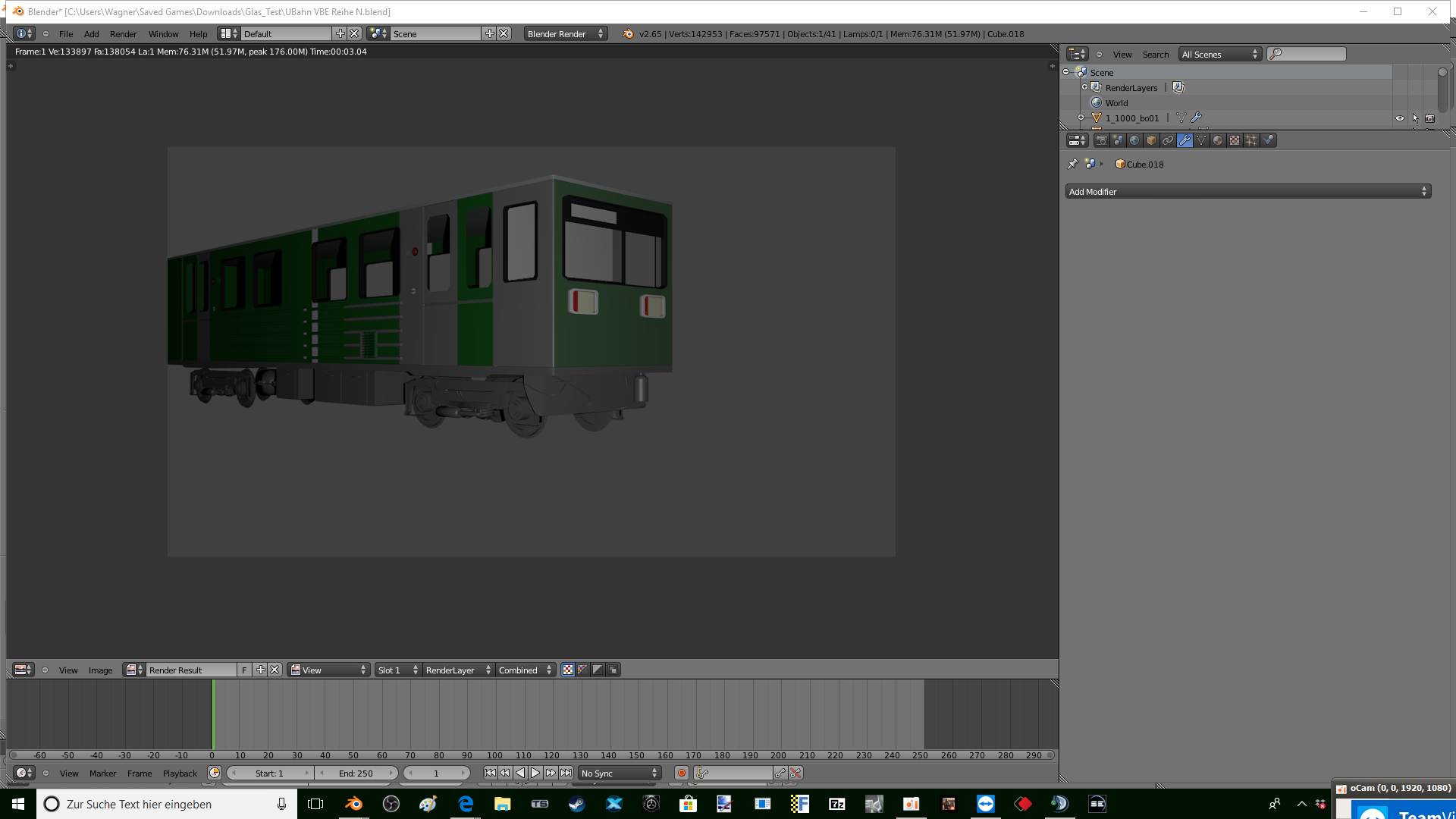Open the Modifiers properties tab wrench icon
Image resolution: width=1456 pixels, height=819 pixels.
(1185, 140)
